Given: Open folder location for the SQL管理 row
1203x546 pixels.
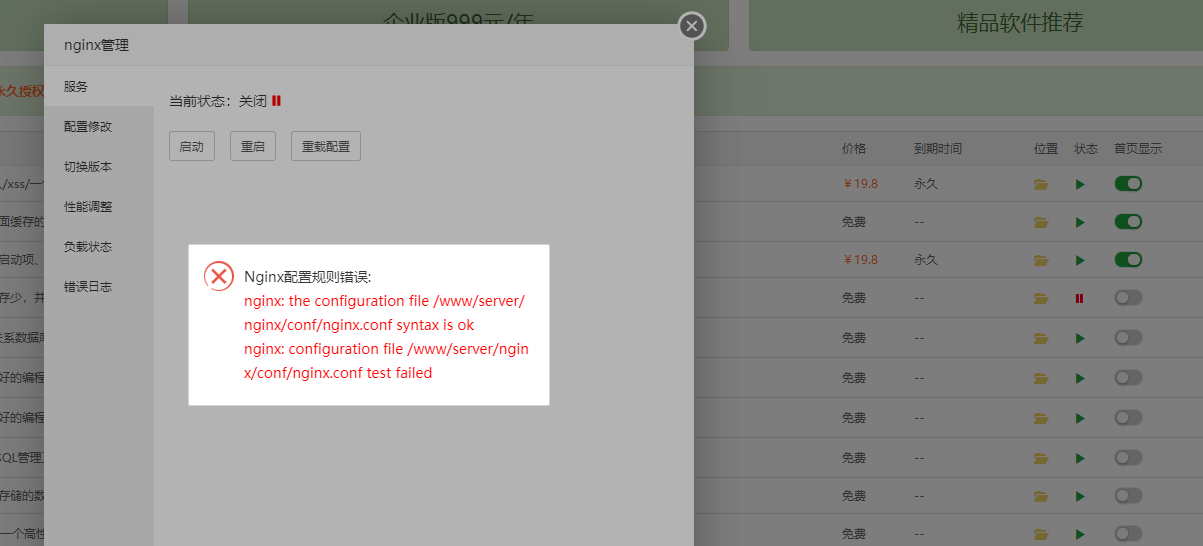Looking at the screenshot, I should (1041, 458).
